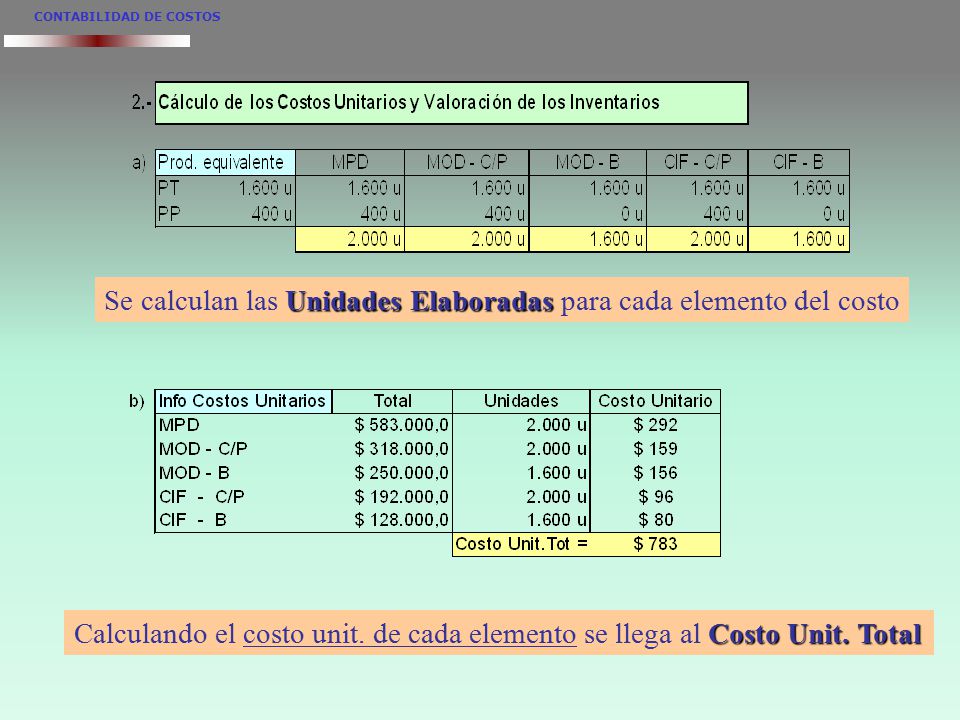Viewport: 960px width, 720px height.
Task: Click the '0 u' cell under MOD - B
Action: coord(631,214)
